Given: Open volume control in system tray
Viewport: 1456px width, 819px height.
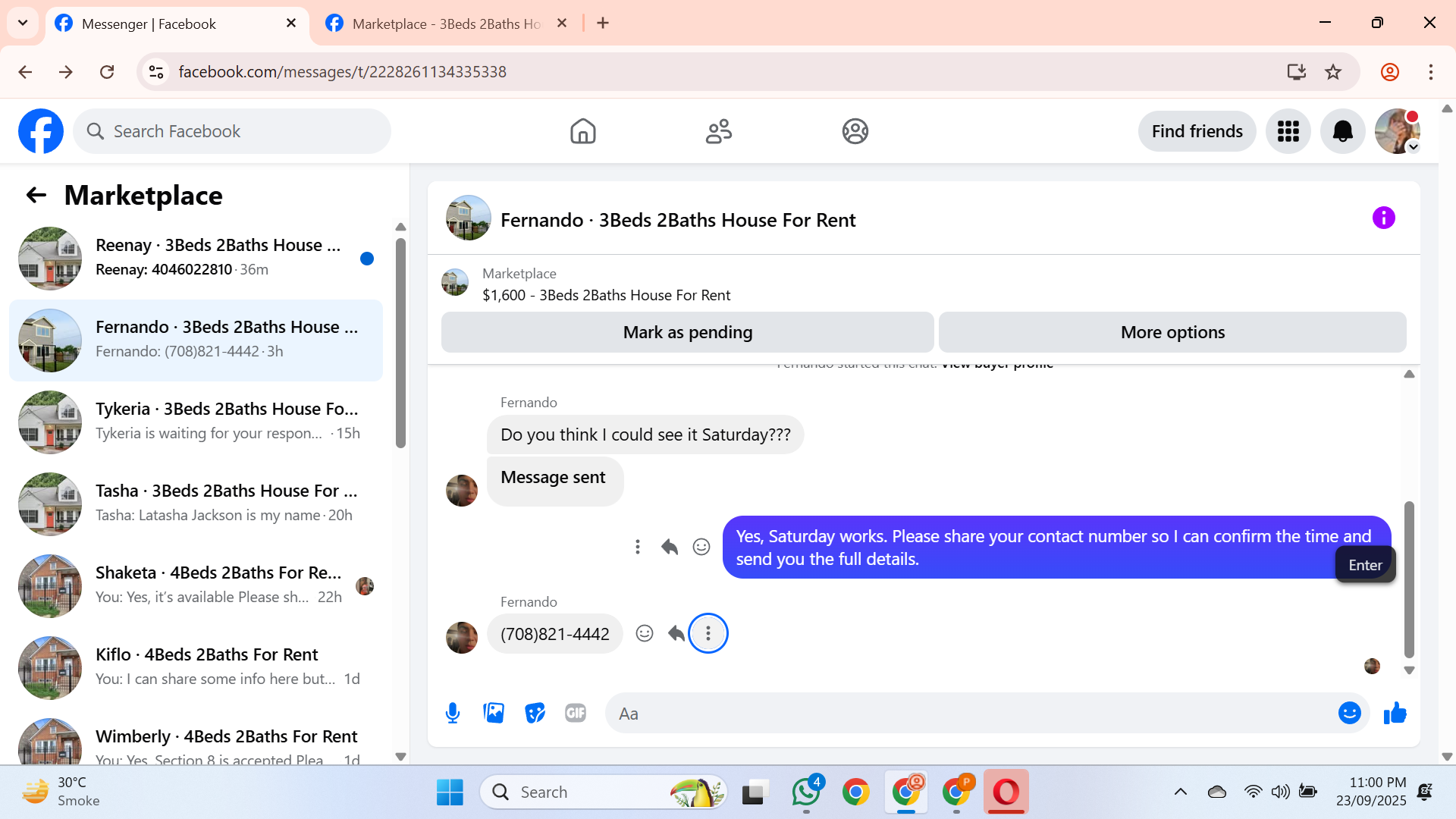Looking at the screenshot, I should click(1281, 792).
